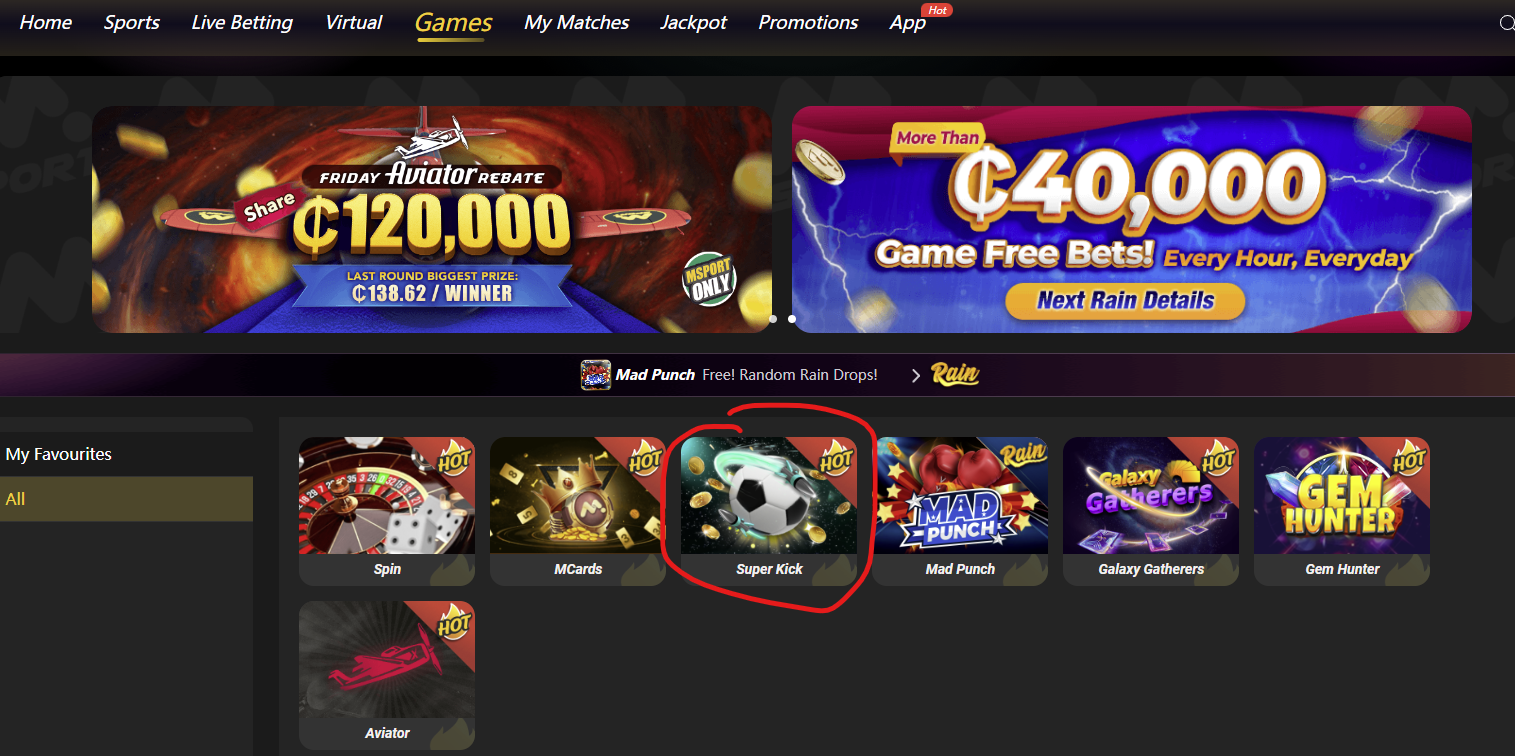Go to the Sports menu
The height and width of the screenshot is (756, 1515).
(132, 22)
